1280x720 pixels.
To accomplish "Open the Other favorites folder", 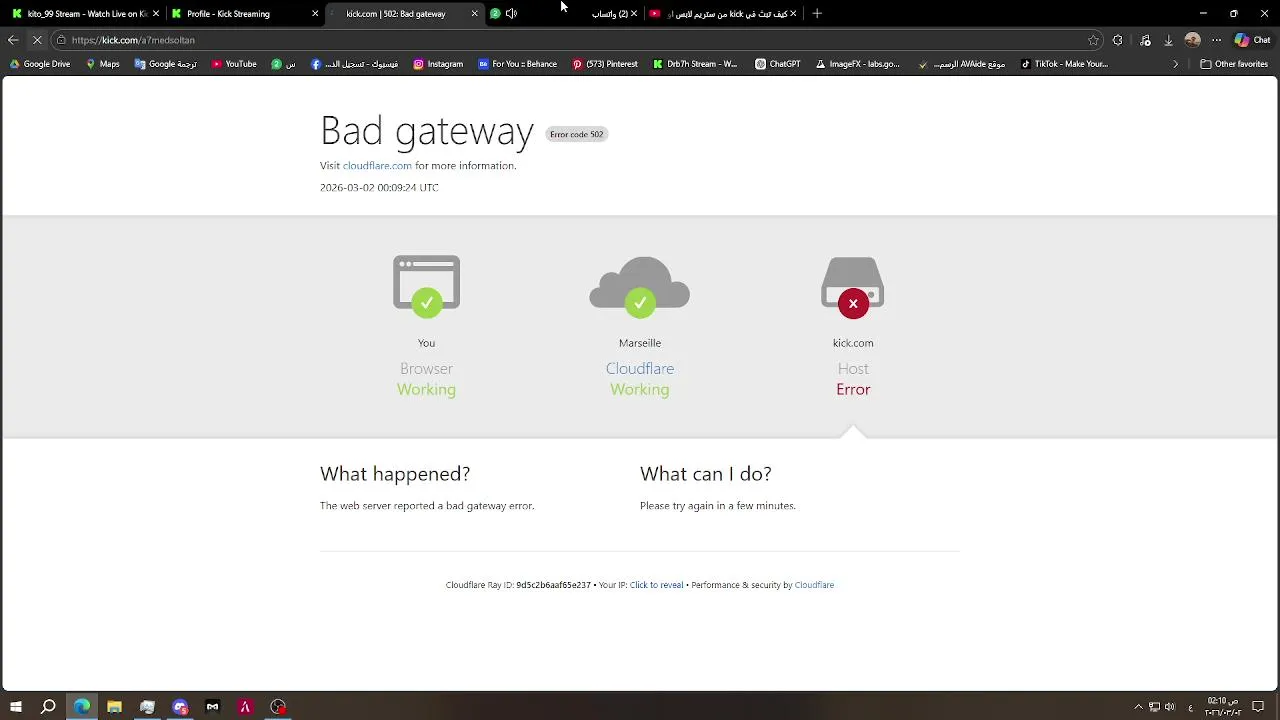I will (1234, 64).
